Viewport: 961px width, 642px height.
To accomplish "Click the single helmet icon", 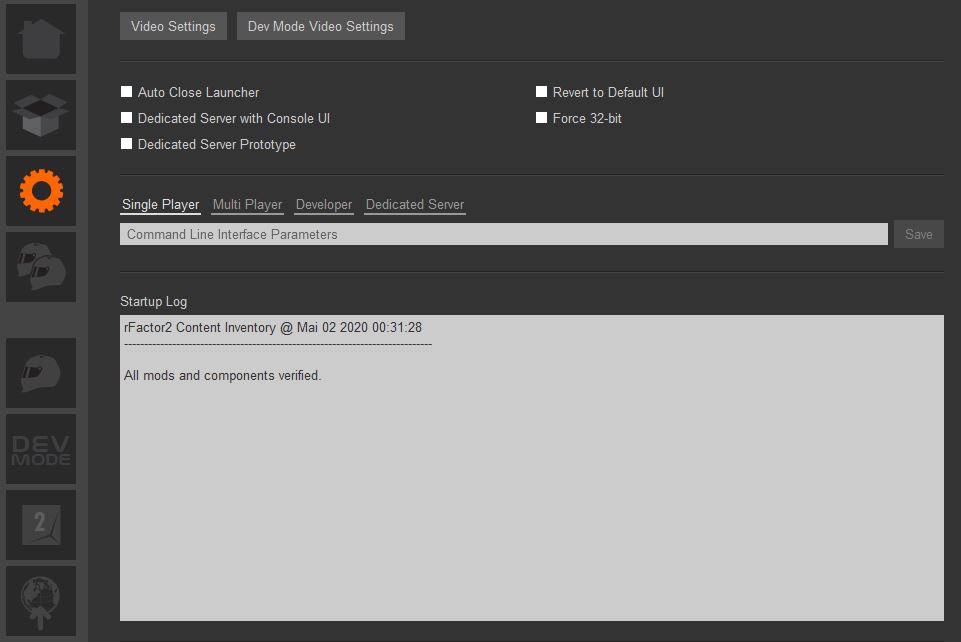I will point(41,373).
